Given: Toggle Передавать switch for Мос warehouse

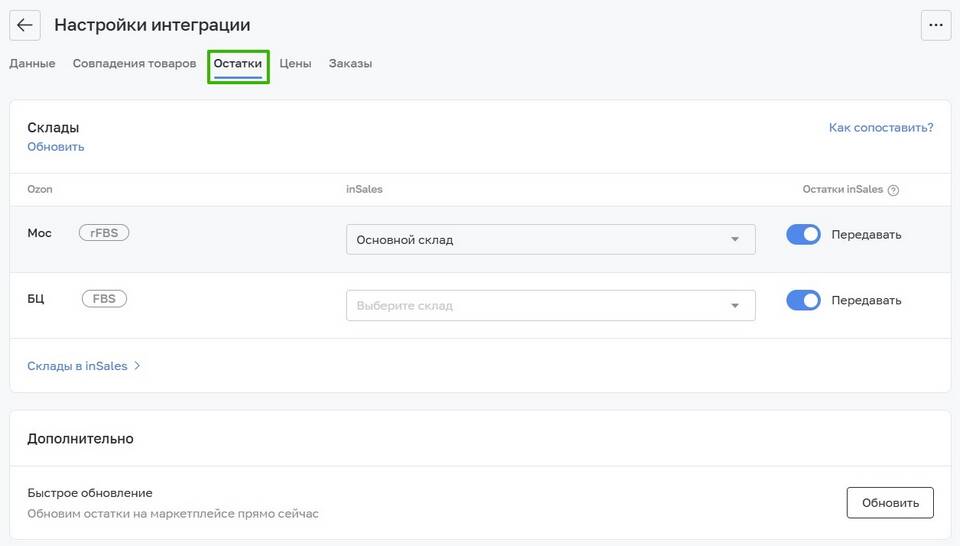Looking at the screenshot, I should pyautogui.click(x=803, y=234).
